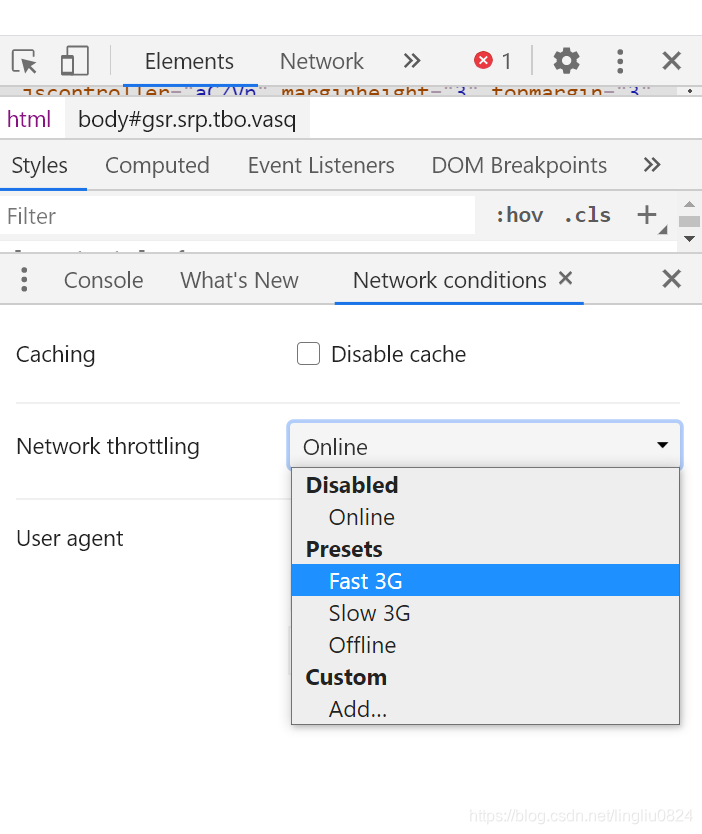Choose the Offline preset

(486, 645)
